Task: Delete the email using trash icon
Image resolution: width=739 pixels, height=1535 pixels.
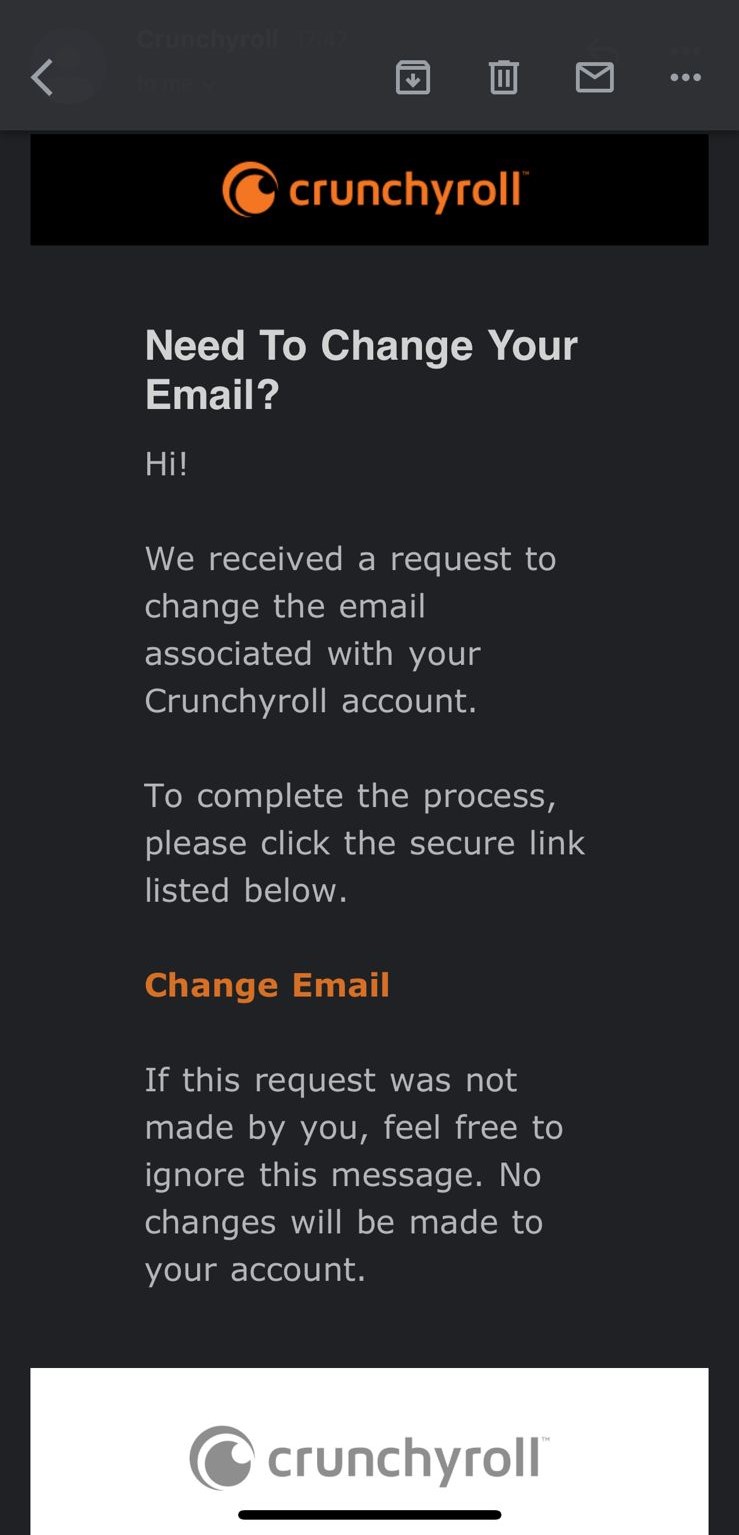Action: point(504,77)
